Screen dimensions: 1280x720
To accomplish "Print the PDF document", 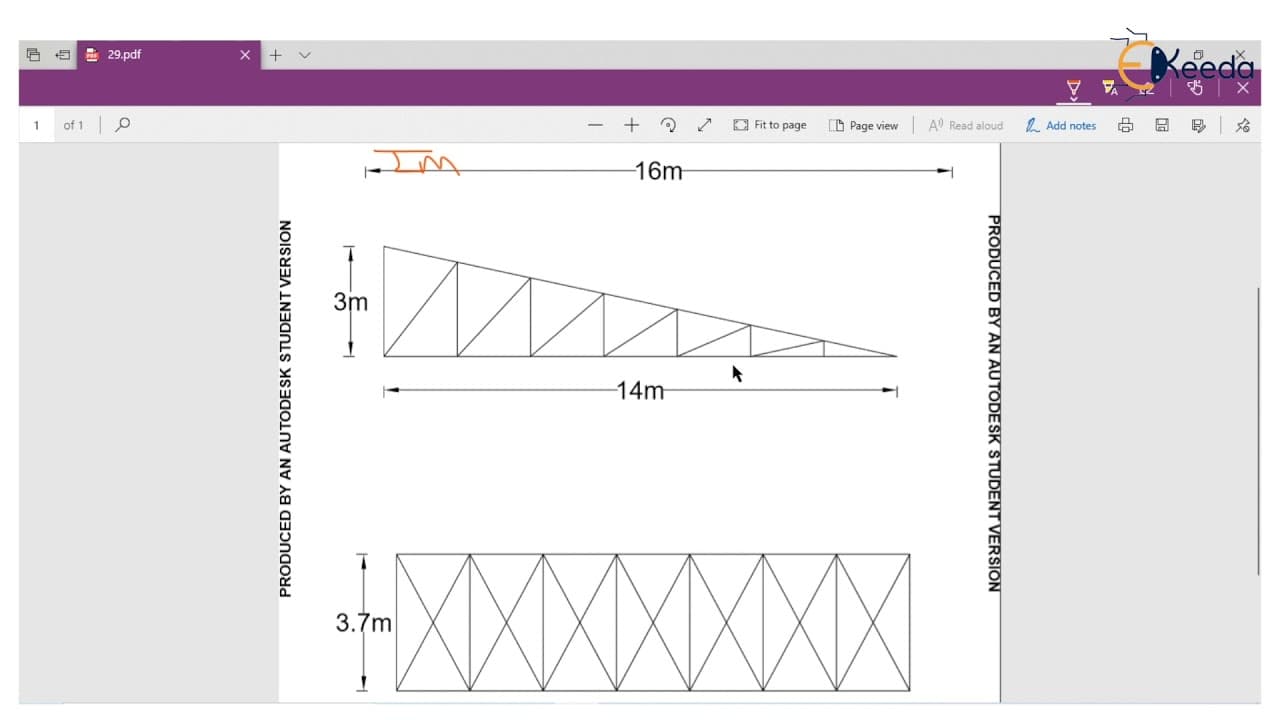I will point(1125,125).
